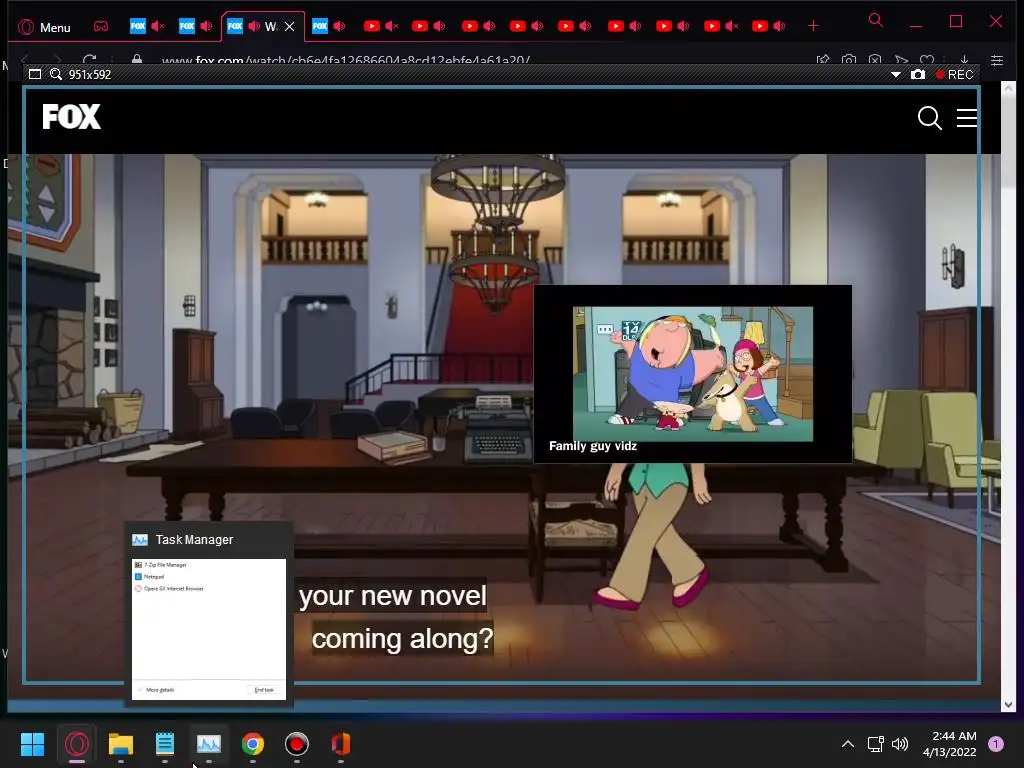Open the Opera GX Menu button
1024x768 pixels.
(x=44, y=27)
